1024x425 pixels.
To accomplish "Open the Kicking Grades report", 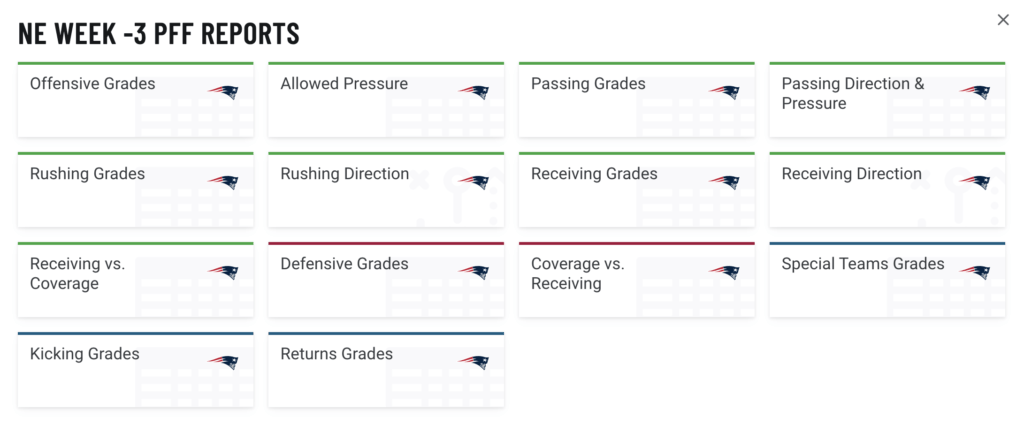I will 85,354.
